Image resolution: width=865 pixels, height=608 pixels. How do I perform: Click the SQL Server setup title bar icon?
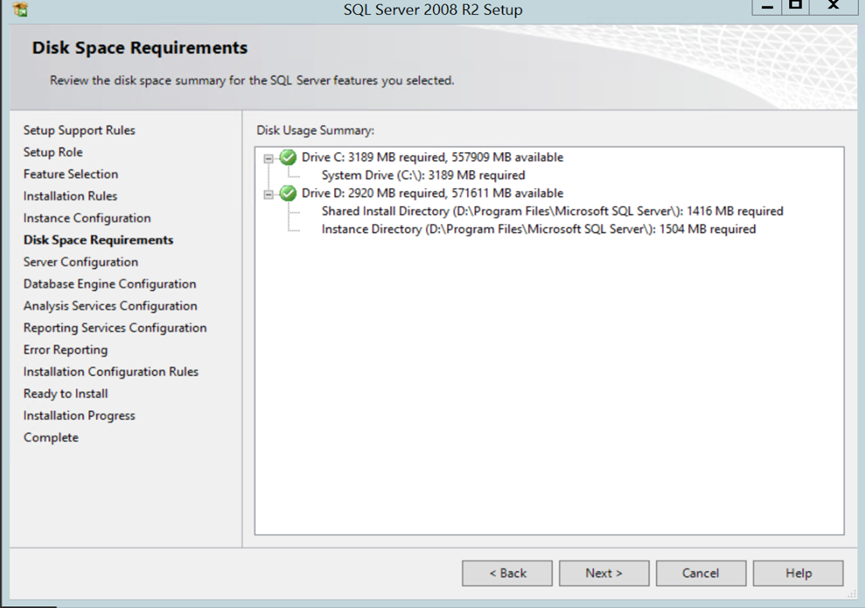pyautogui.click(x=20, y=9)
